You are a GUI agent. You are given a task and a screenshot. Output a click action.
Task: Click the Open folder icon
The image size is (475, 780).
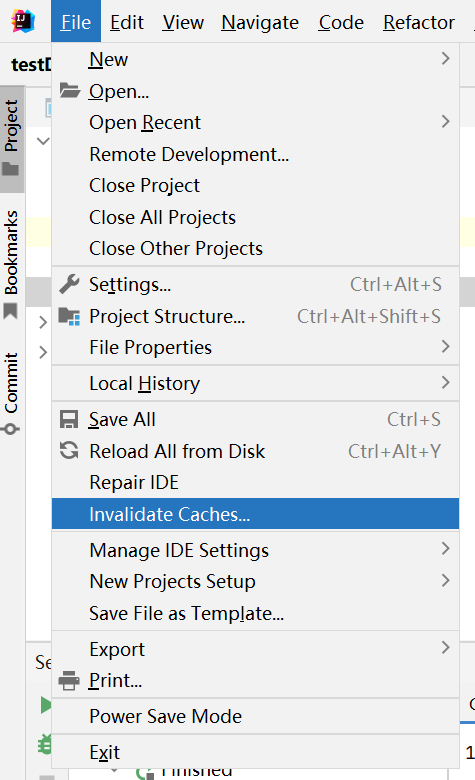pyautogui.click(x=70, y=91)
